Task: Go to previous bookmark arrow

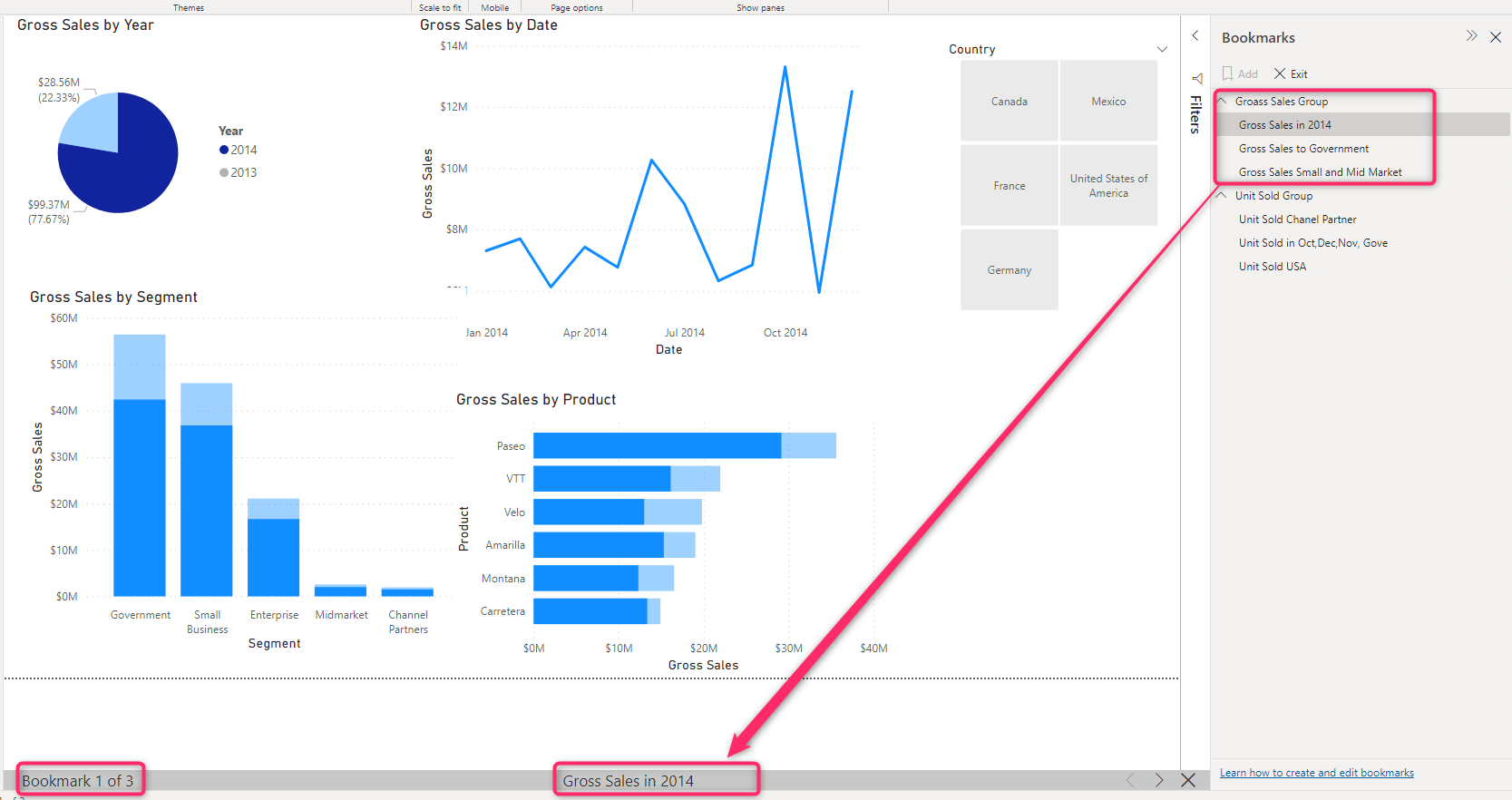Action: click(x=1130, y=780)
